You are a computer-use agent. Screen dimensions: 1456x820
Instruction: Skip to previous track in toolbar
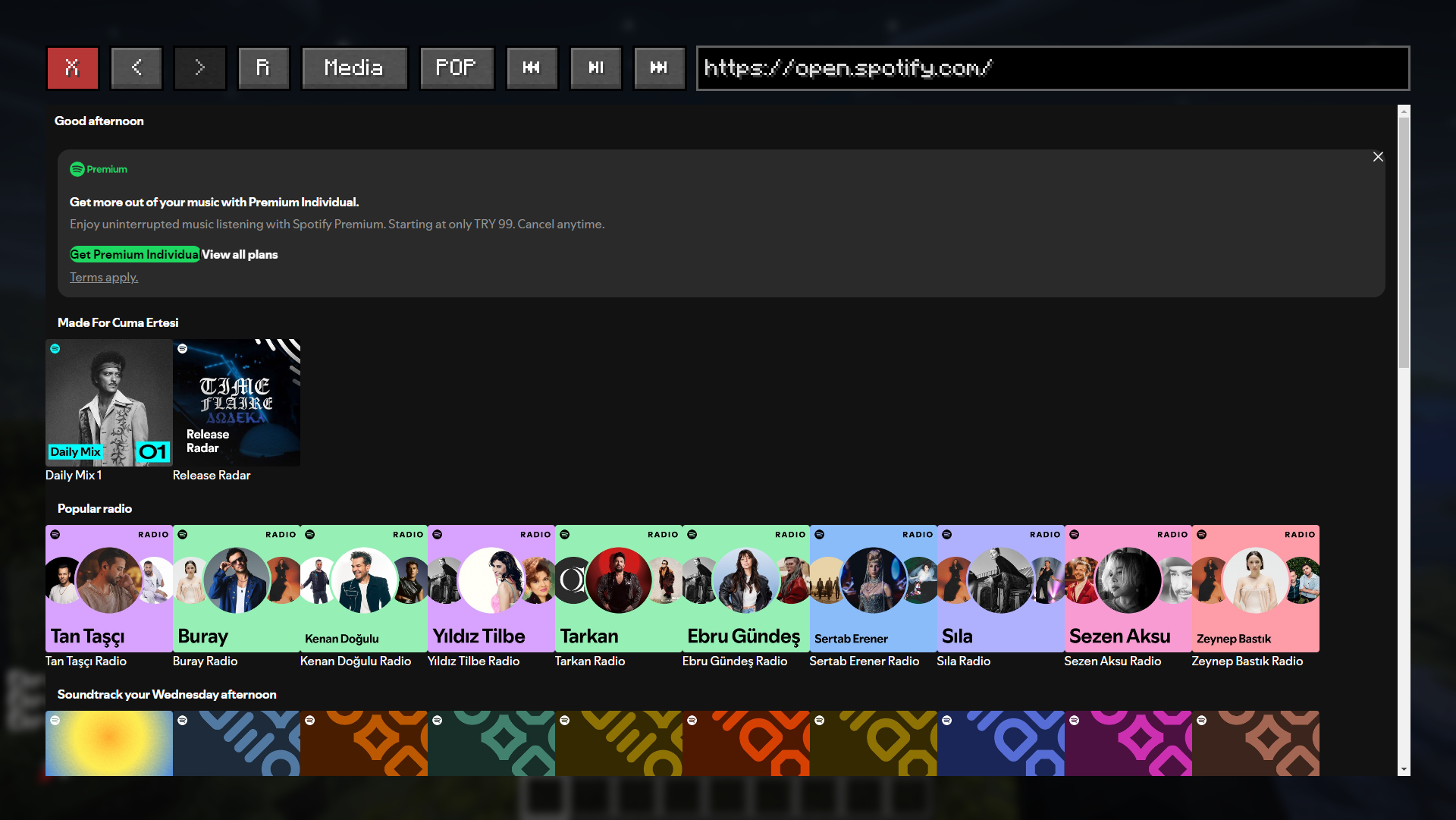coord(532,68)
